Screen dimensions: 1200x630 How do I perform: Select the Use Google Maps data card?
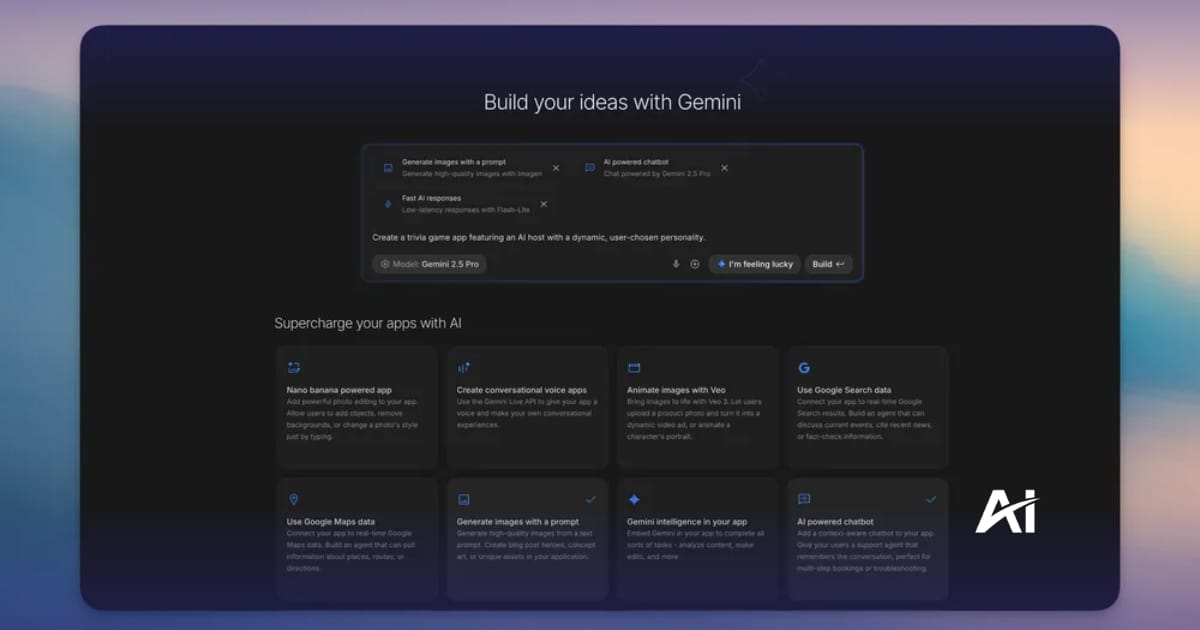click(357, 539)
